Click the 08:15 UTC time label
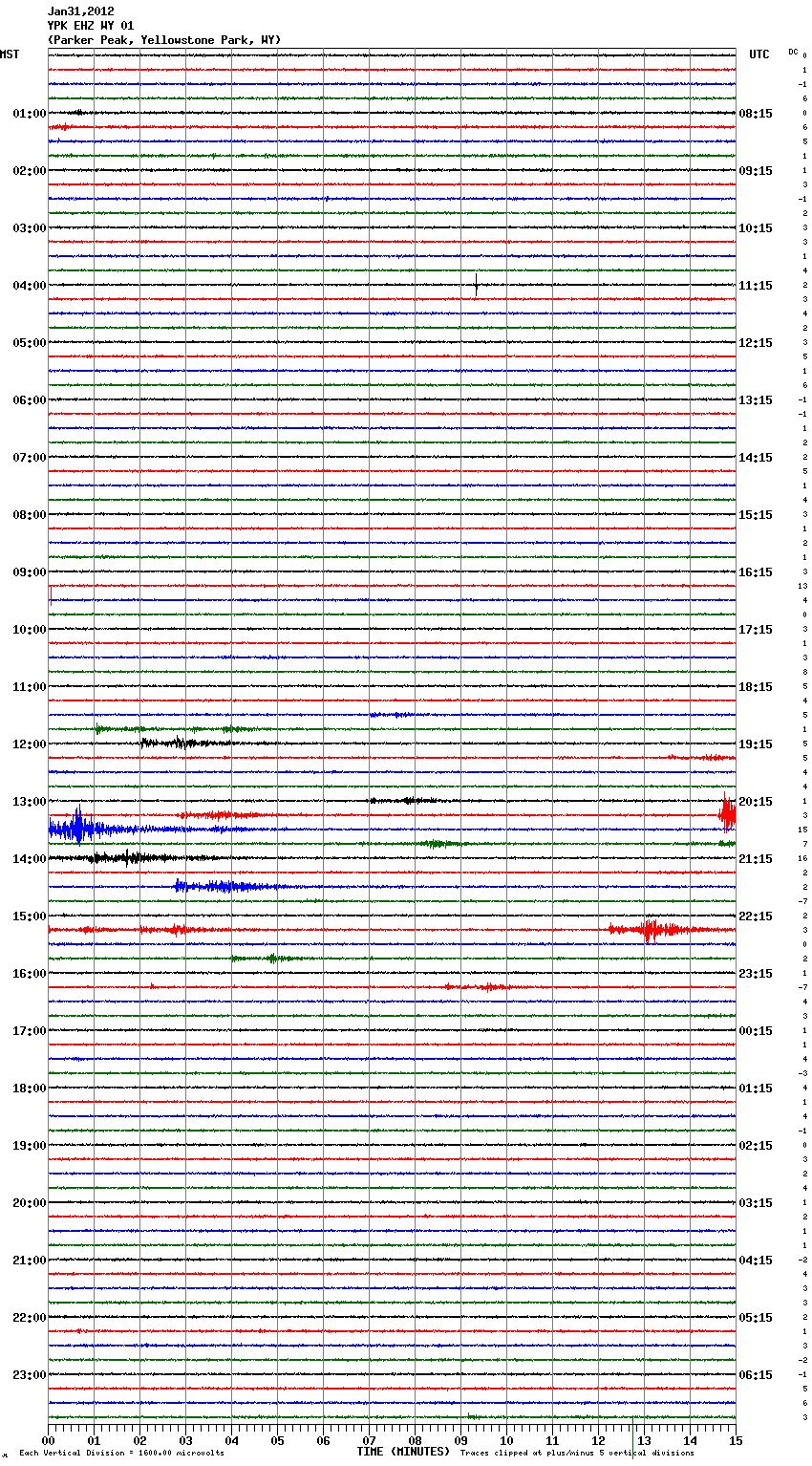 [756, 114]
